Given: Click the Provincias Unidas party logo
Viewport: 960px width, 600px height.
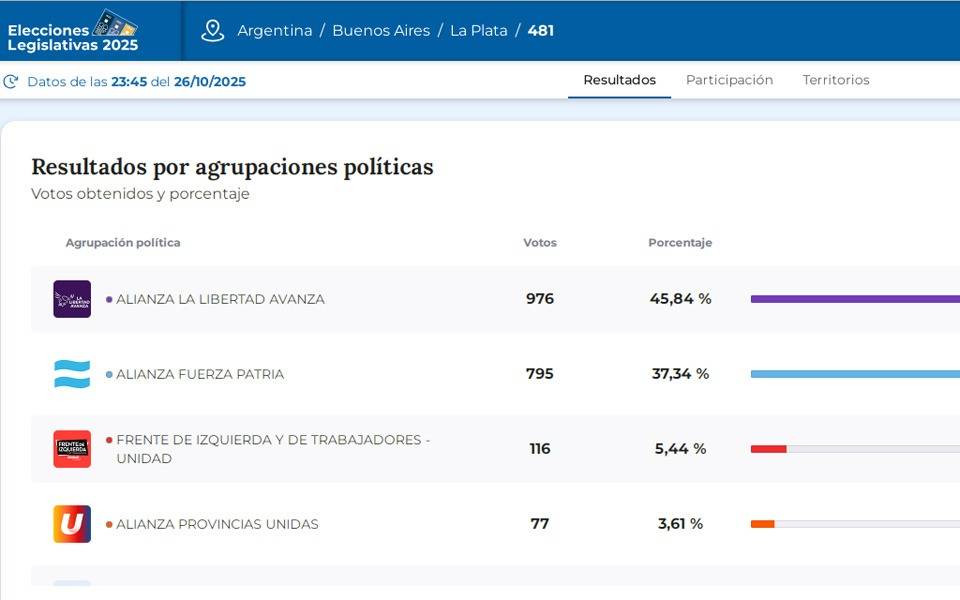Looking at the screenshot, I should [x=72, y=524].
